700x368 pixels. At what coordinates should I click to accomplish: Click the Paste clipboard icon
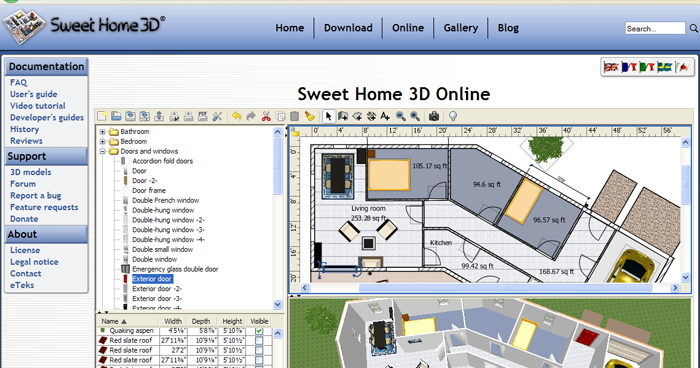click(295, 117)
